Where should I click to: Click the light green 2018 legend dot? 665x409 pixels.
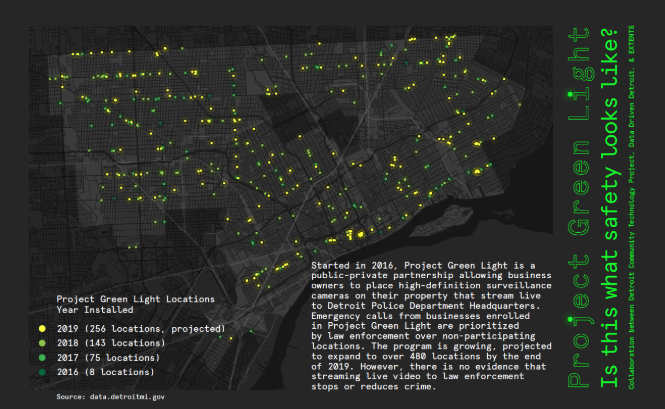(x=42, y=343)
